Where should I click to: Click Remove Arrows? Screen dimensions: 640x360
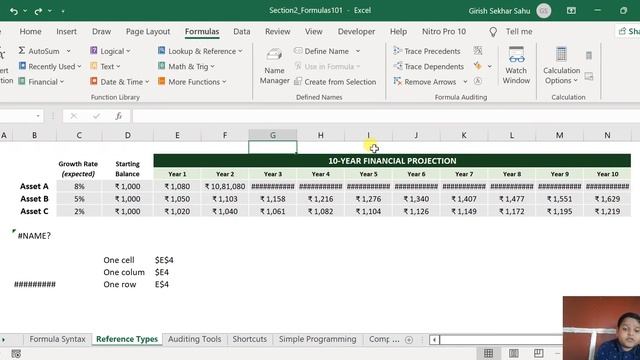tap(424, 82)
